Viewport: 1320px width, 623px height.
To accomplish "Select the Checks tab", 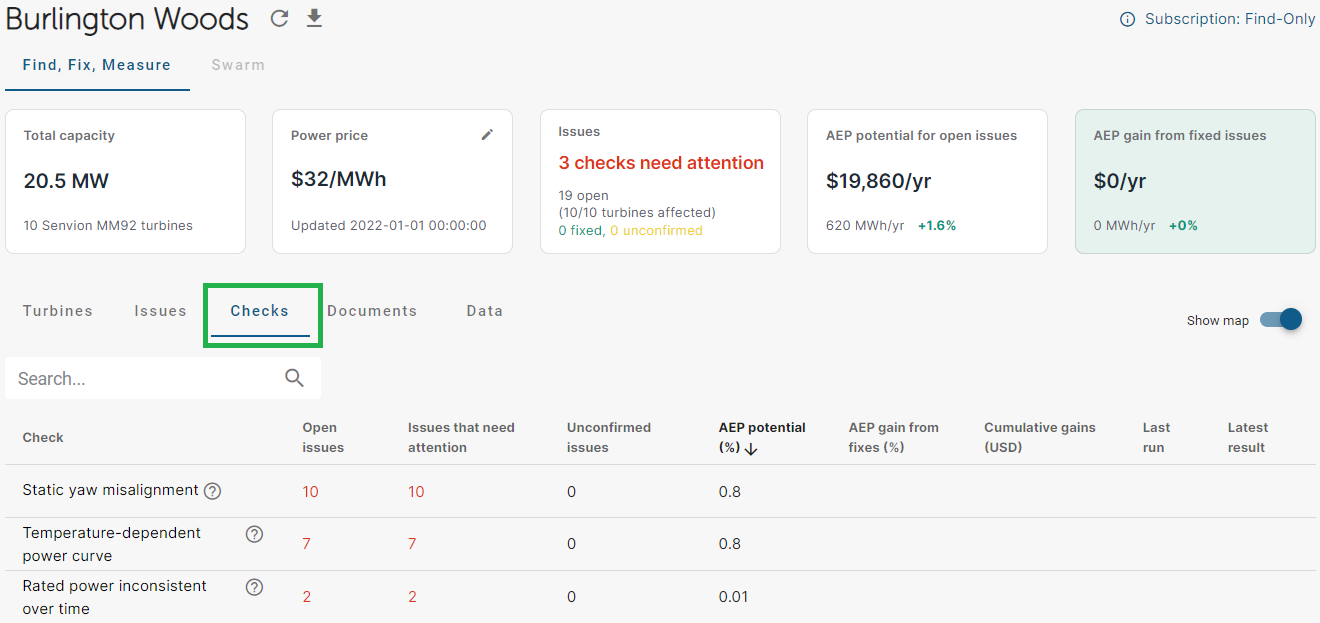I will [260, 311].
